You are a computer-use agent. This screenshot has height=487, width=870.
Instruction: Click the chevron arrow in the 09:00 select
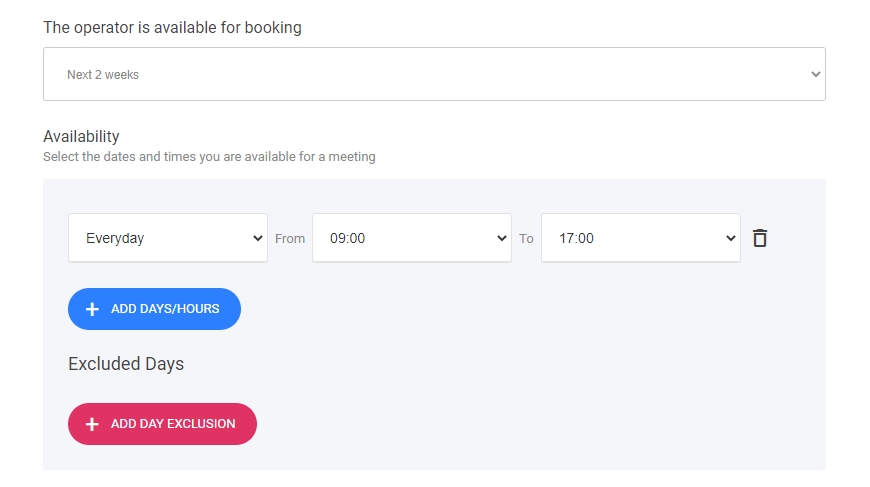501,238
